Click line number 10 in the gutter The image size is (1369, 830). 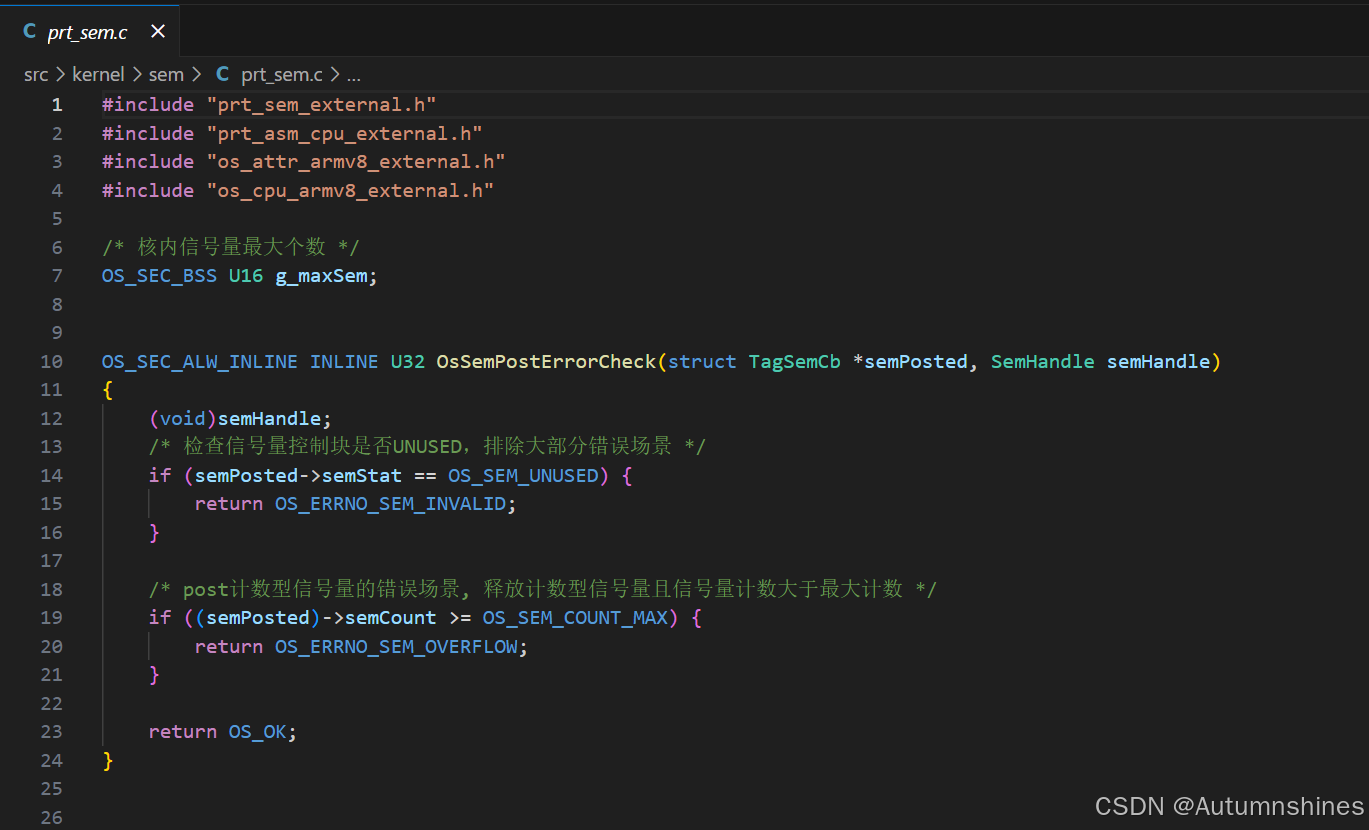click(52, 361)
